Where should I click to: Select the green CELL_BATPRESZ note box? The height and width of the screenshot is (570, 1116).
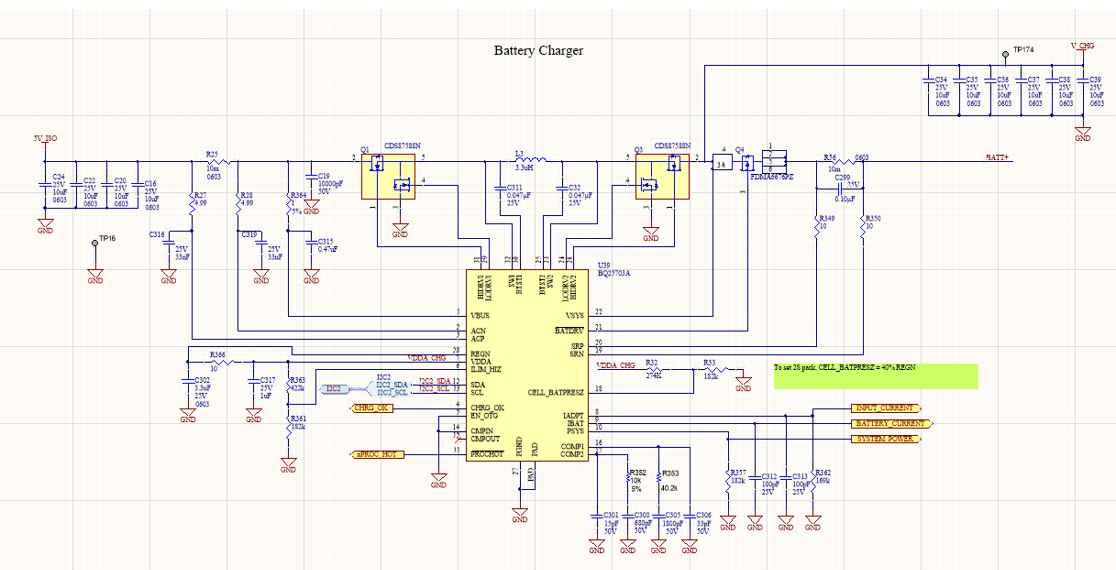point(876,376)
